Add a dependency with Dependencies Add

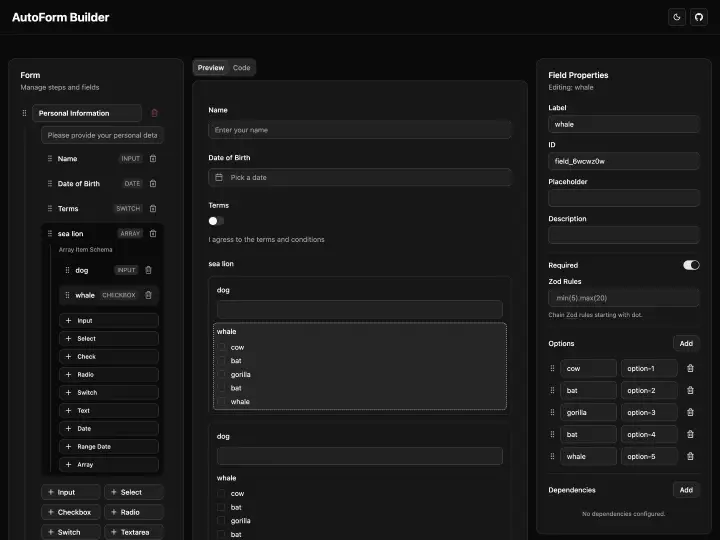point(686,490)
